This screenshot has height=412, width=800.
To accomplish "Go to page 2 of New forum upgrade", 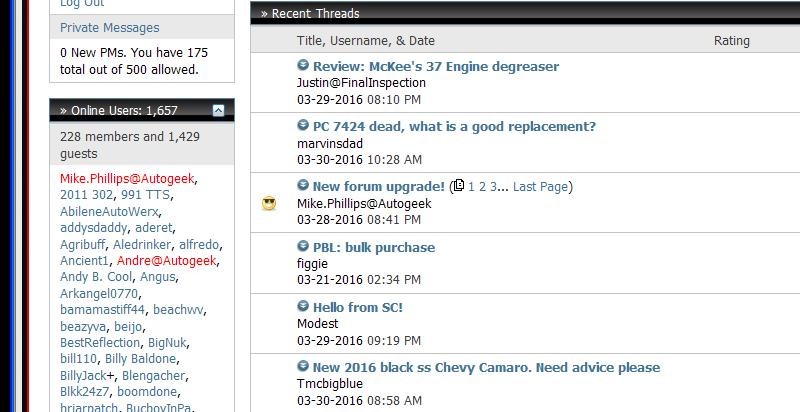I will point(482,187).
